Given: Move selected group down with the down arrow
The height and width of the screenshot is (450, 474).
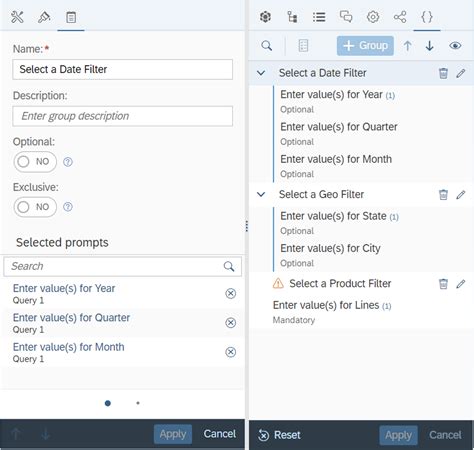Looking at the screenshot, I should pyautogui.click(x=429, y=46).
